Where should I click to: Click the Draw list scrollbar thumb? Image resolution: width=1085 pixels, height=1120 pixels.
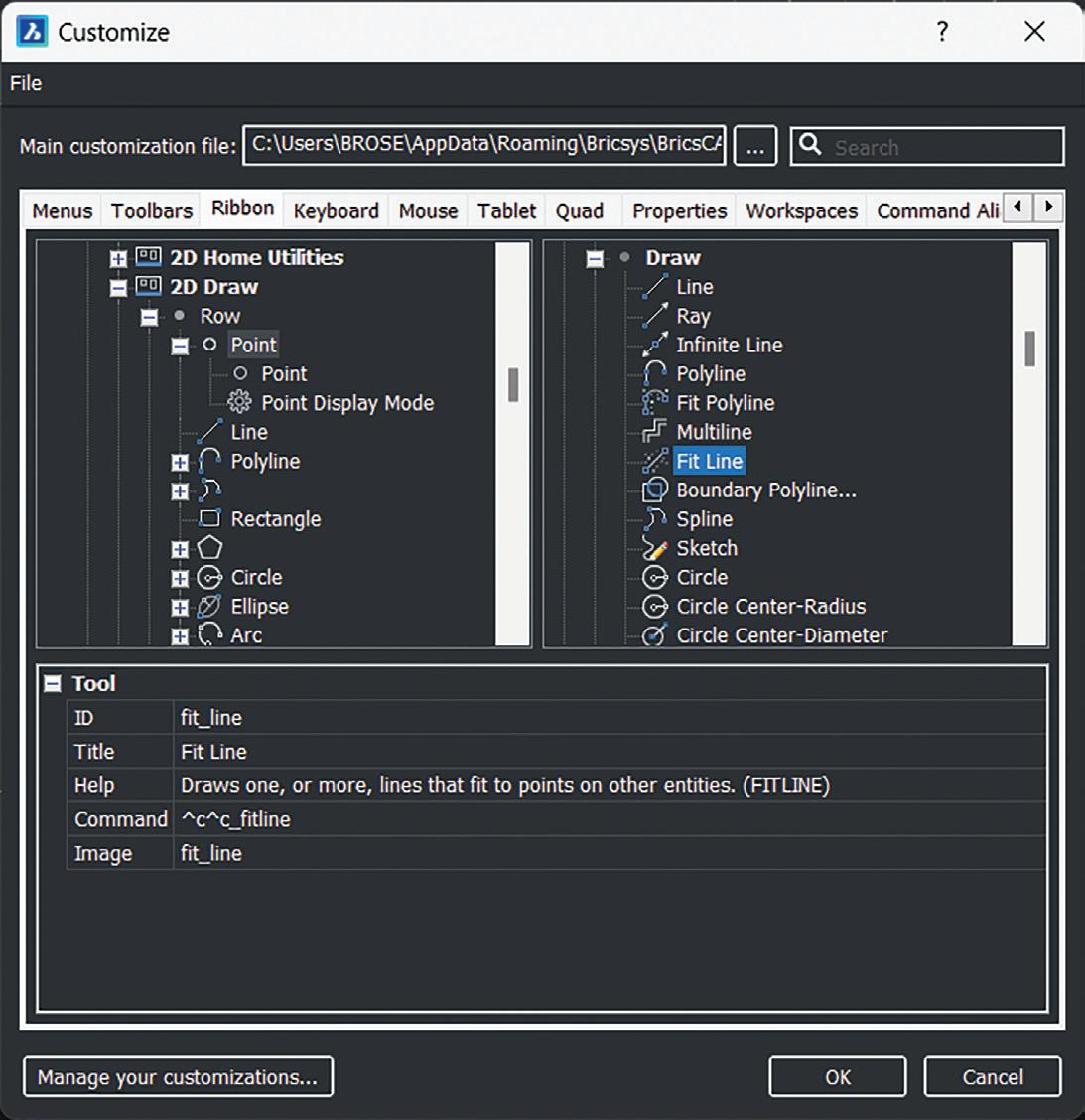pyautogui.click(x=1029, y=349)
